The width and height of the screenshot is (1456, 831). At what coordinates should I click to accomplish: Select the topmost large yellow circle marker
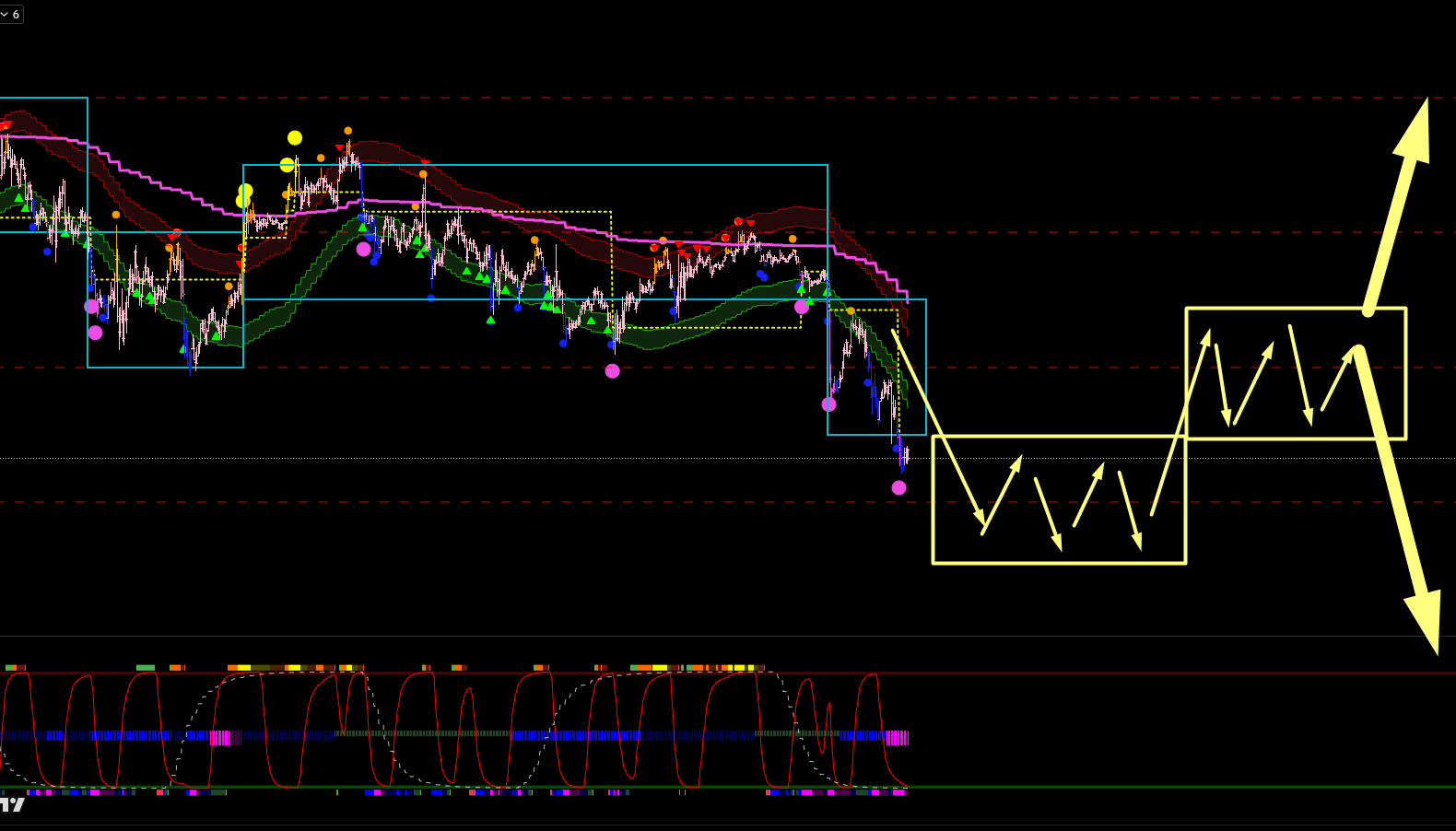coord(294,138)
